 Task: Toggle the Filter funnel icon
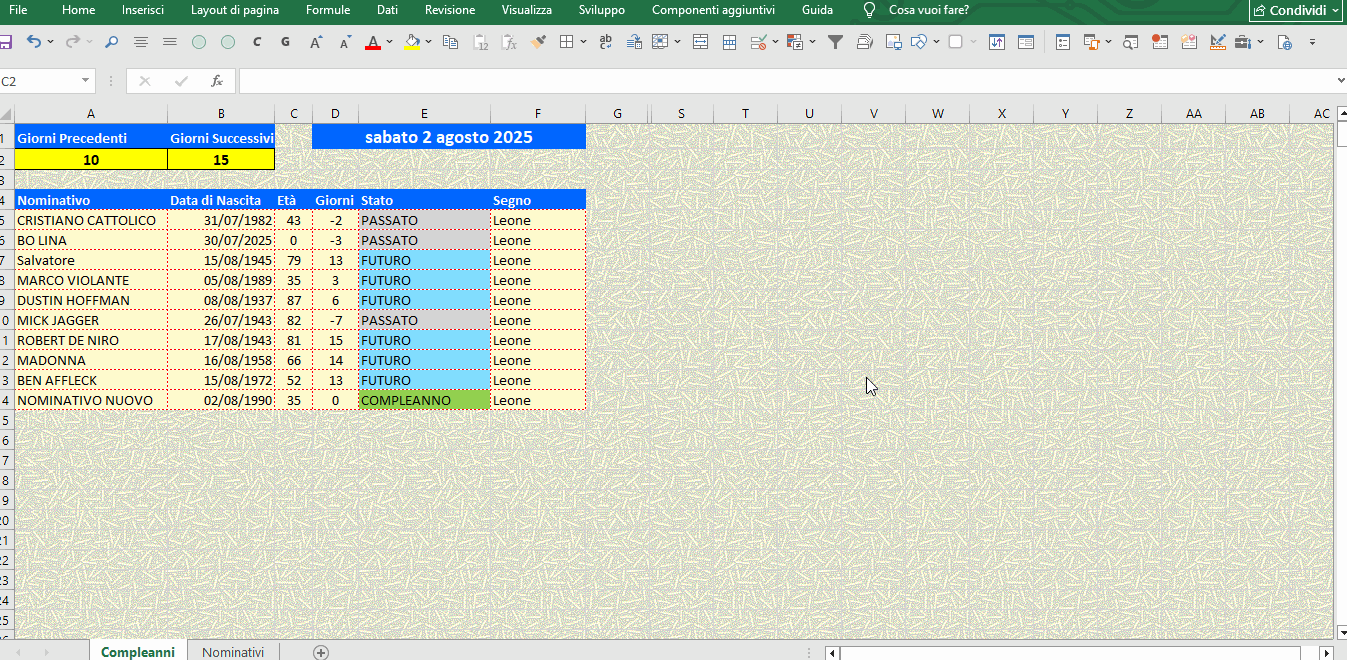coord(836,42)
